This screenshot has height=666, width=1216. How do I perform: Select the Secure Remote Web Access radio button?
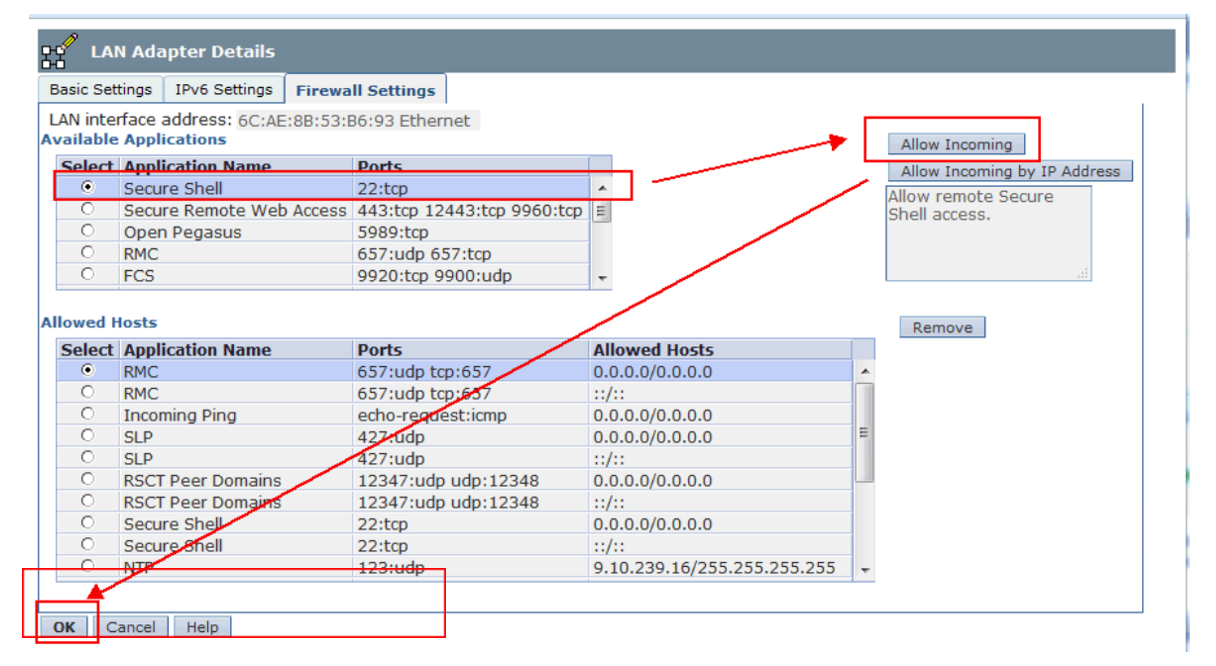click(x=88, y=209)
